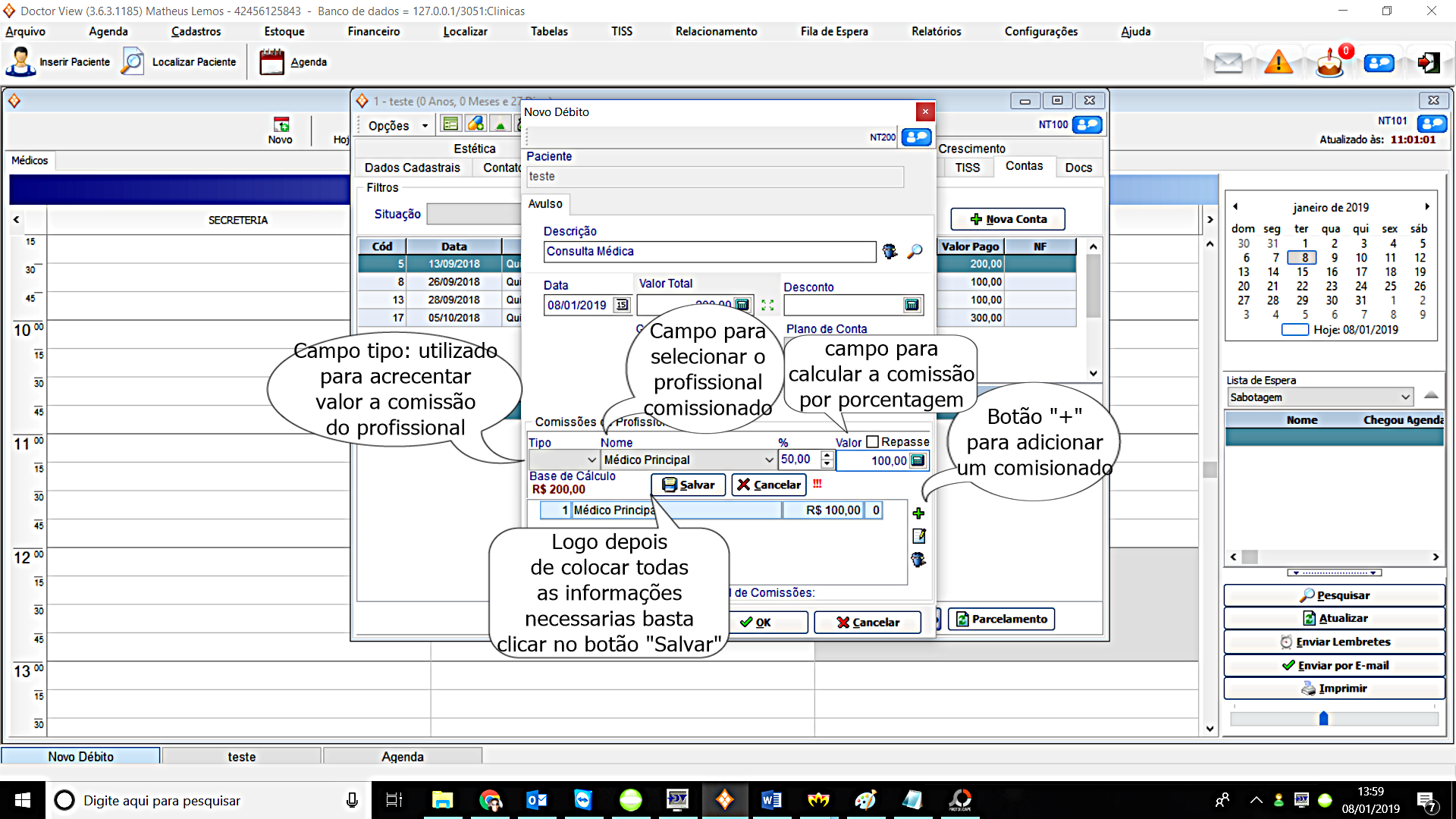This screenshot has width=1456, height=819.
Task: Enable the Repasse checkbox
Action: pos(872,441)
